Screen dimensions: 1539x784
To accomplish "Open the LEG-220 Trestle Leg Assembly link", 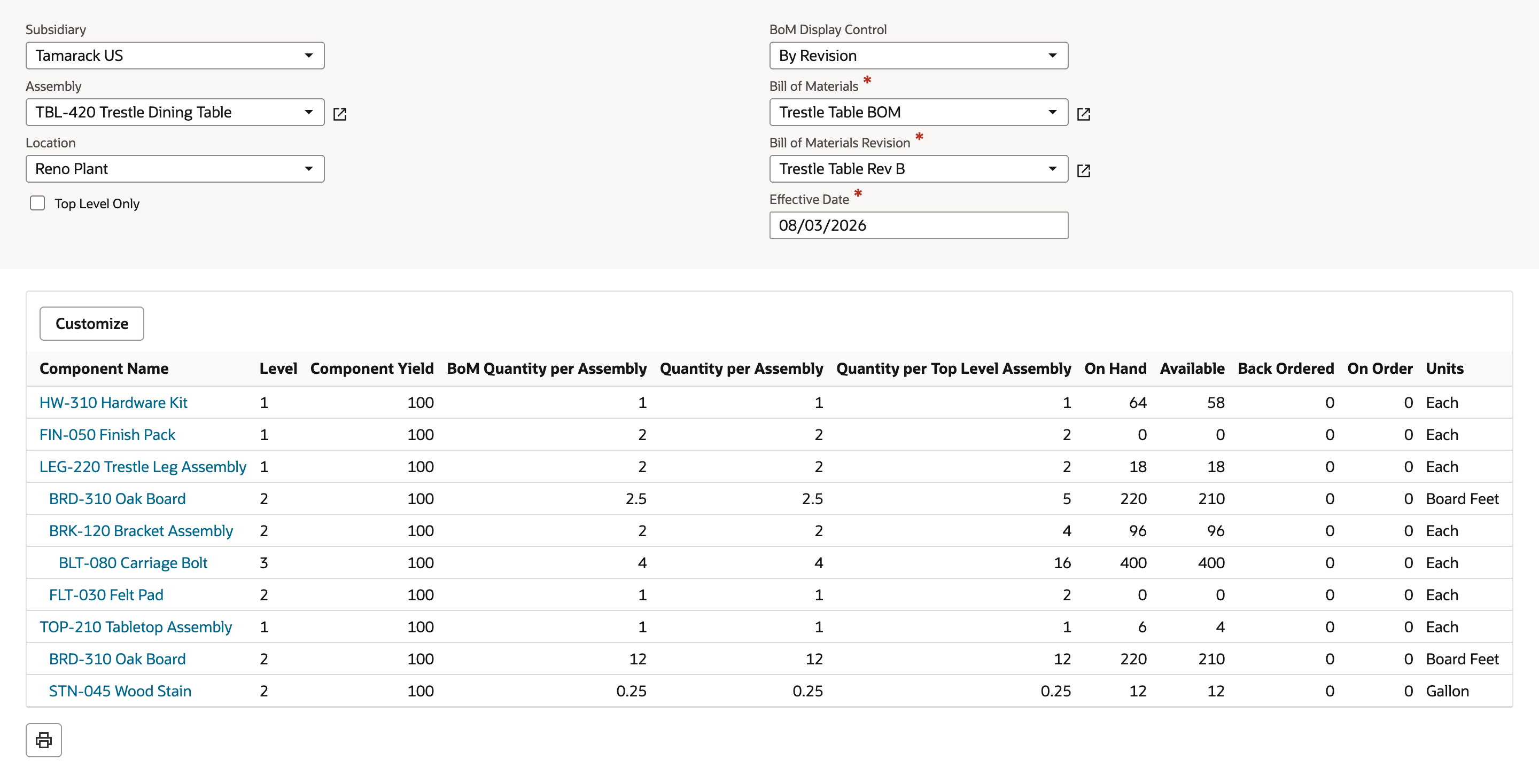I will pos(143,467).
